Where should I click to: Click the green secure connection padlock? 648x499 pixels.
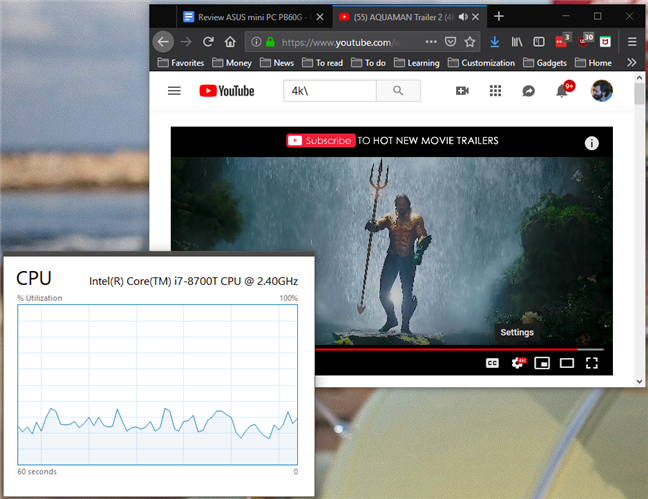(270, 42)
